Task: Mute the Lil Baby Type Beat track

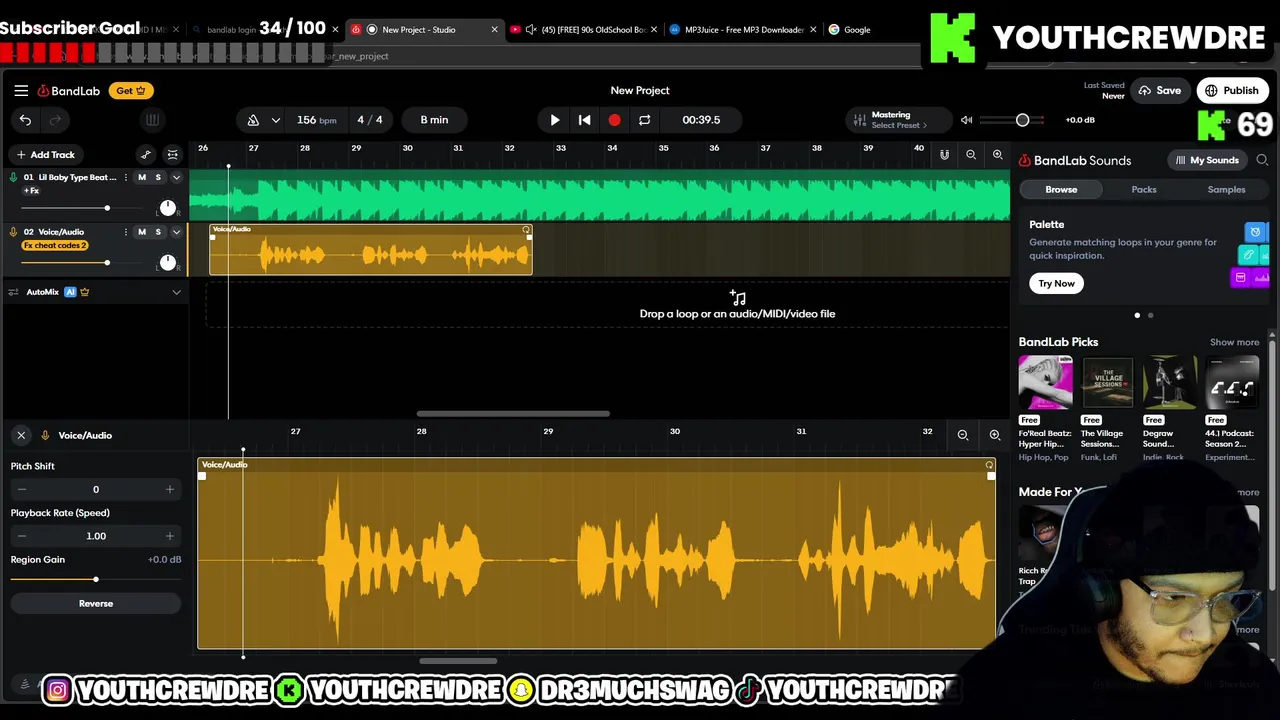Action: pyautogui.click(x=142, y=178)
